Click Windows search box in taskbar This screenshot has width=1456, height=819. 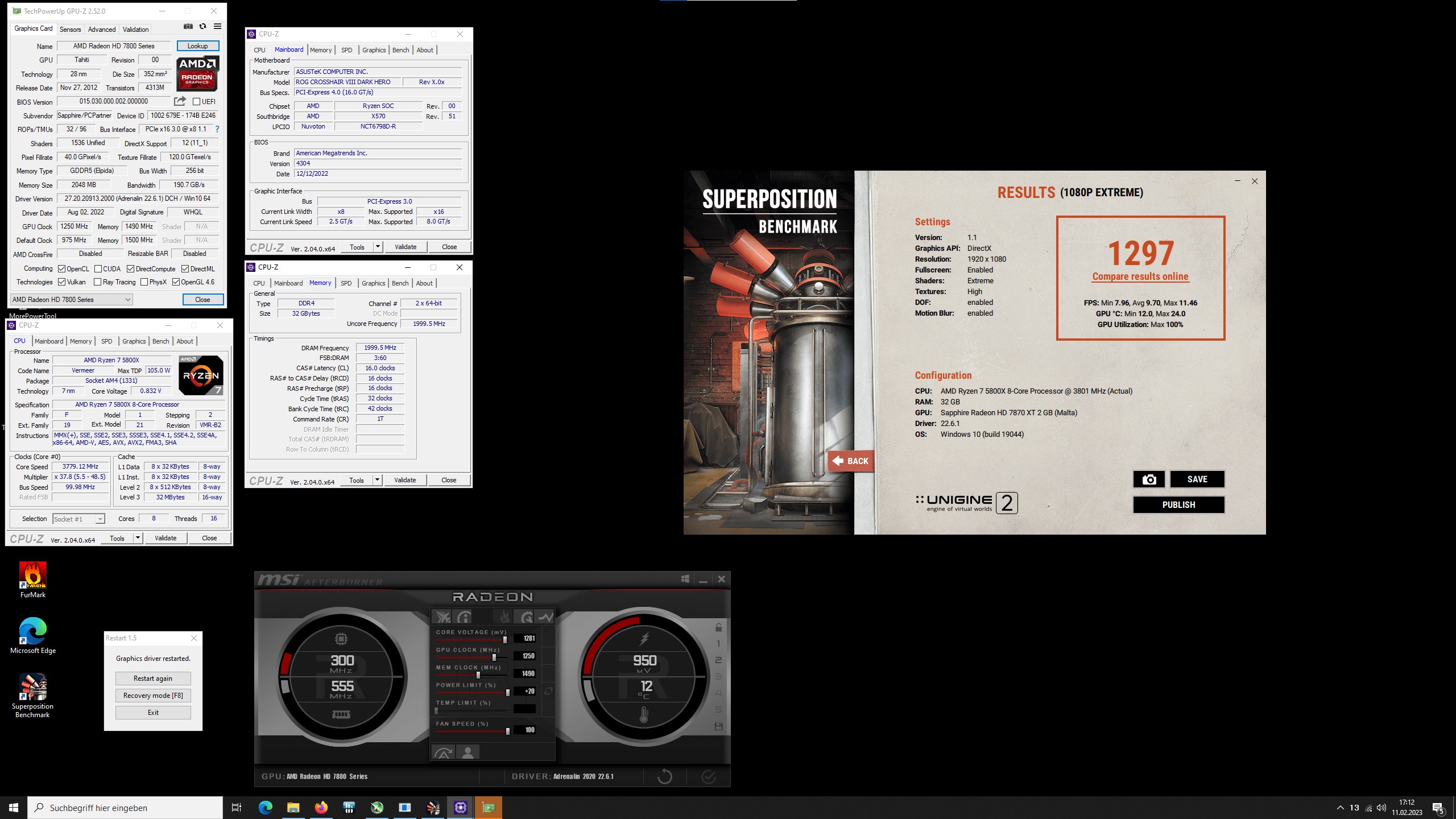[x=125, y=808]
